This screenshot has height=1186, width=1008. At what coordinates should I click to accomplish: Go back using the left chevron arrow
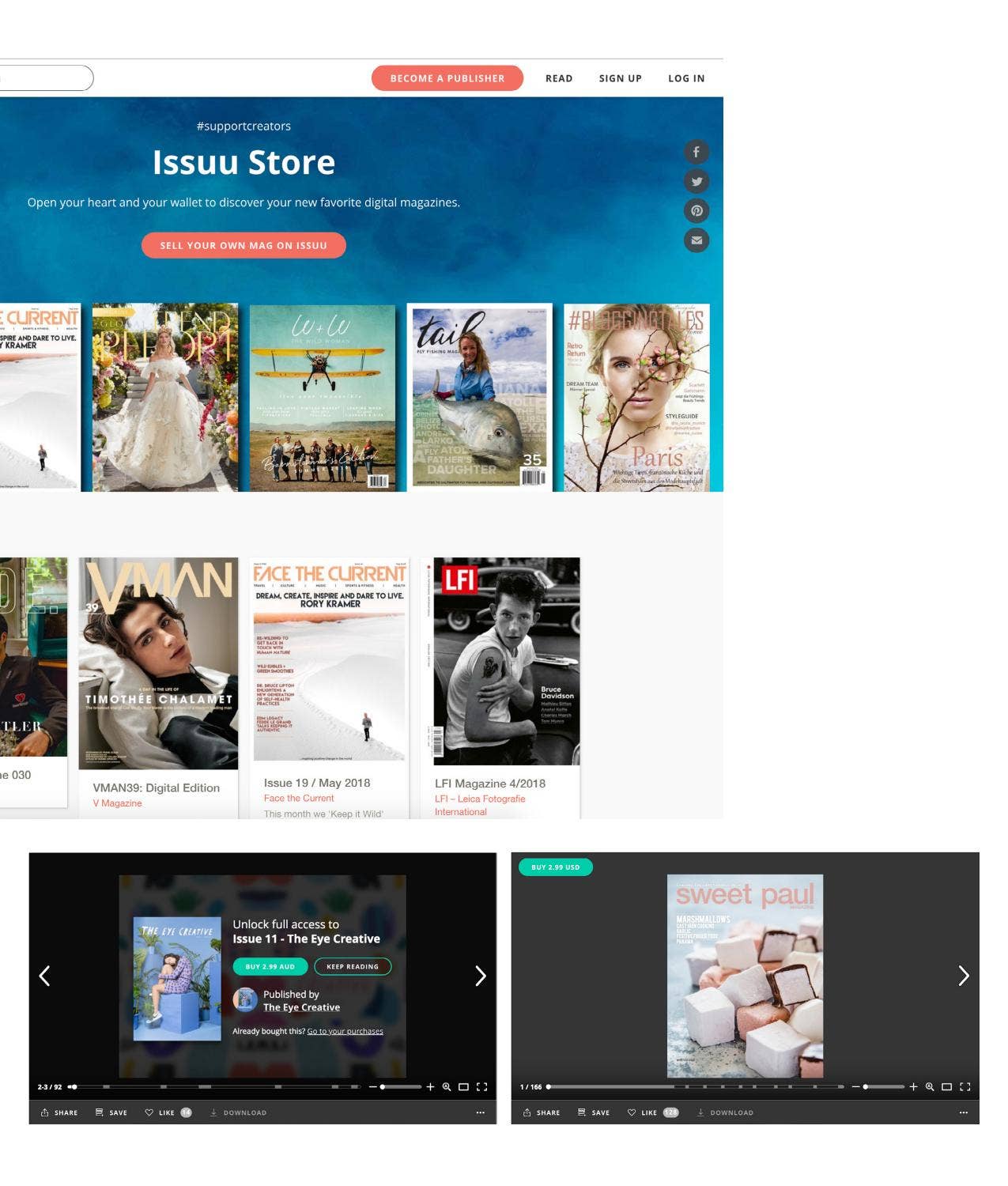pos(45,976)
